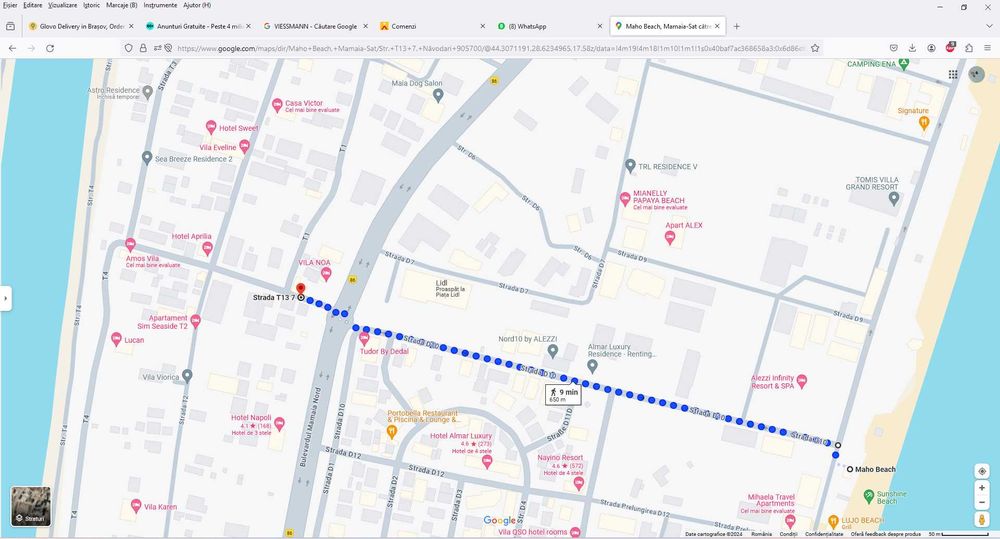Toggle satellite layer thumbnail
This screenshot has height=539, width=1000.
click(31, 506)
